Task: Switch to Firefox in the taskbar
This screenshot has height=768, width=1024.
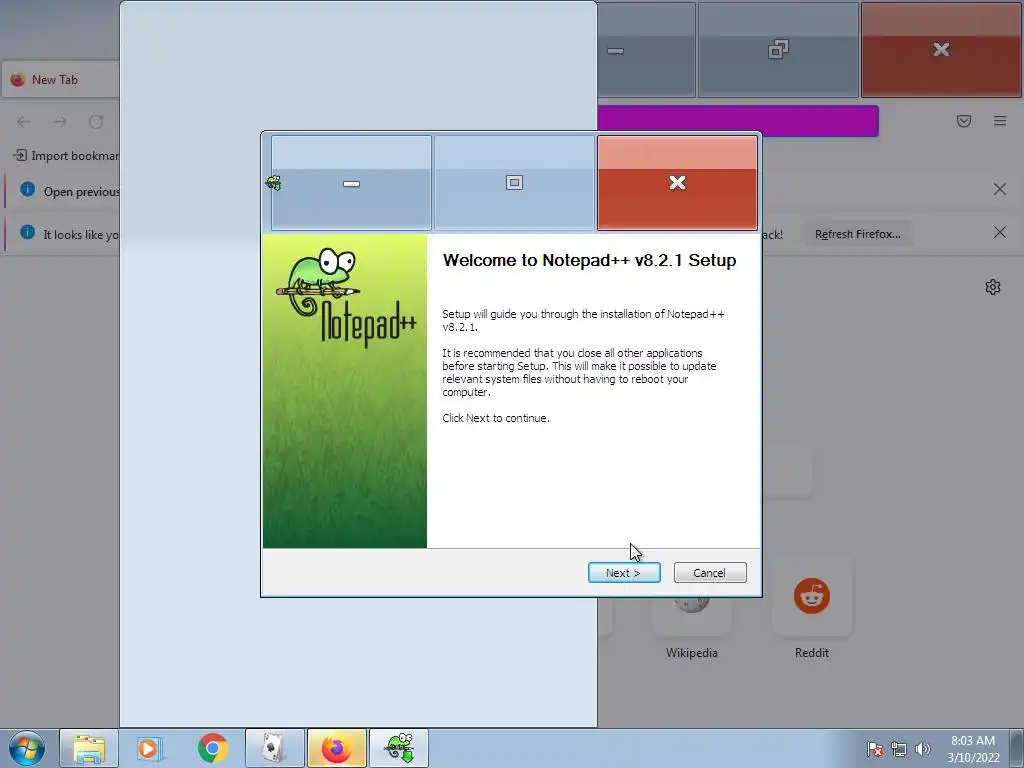Action: click(x=336, y=748)
